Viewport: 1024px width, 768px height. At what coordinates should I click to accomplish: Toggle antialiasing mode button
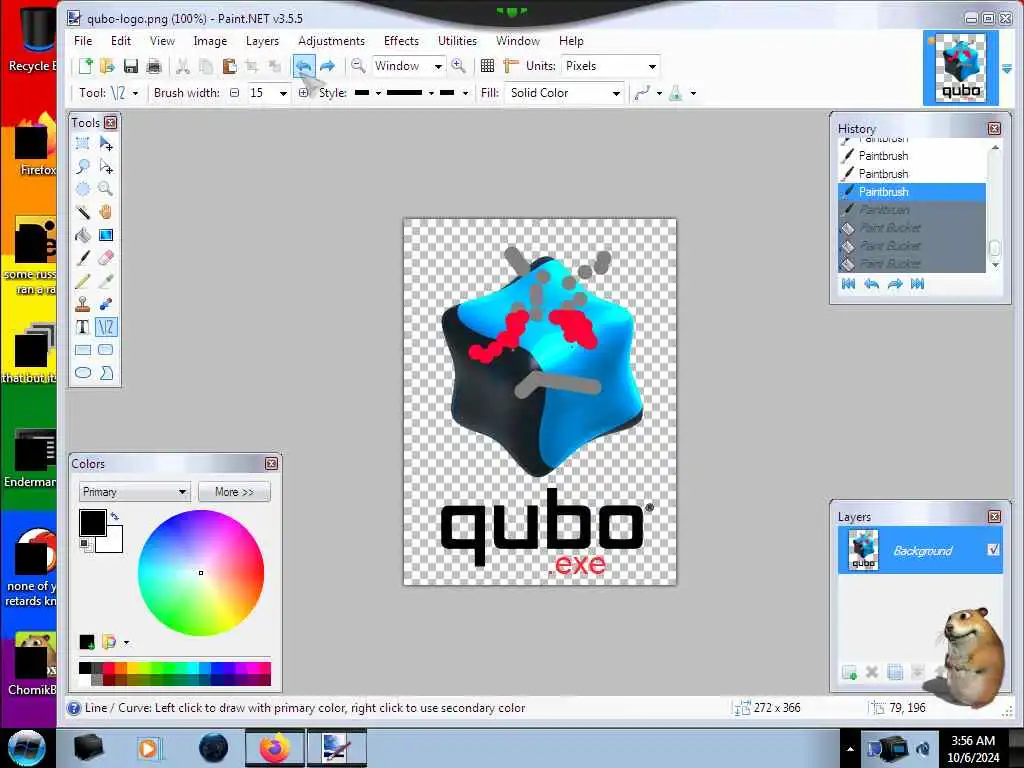point(647,93)
